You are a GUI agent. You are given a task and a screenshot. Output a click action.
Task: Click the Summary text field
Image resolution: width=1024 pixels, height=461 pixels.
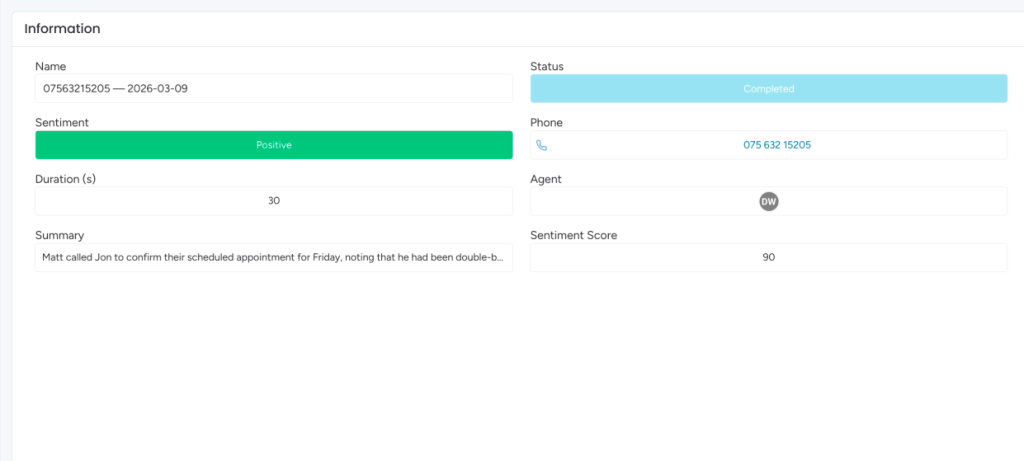point(274,257)
